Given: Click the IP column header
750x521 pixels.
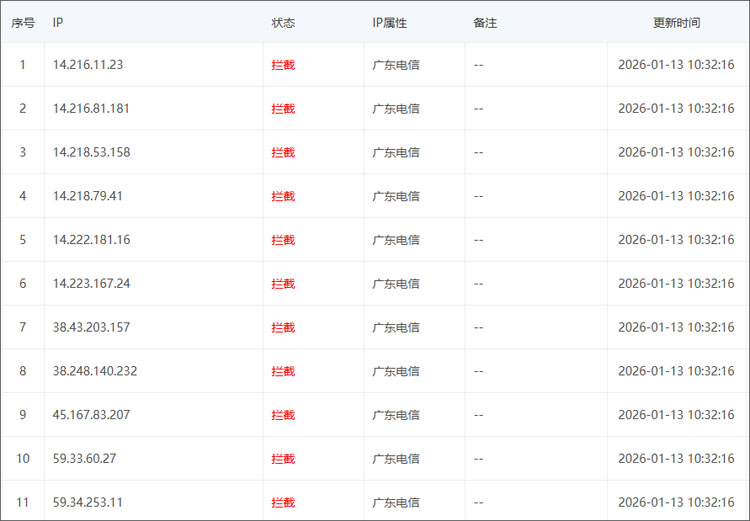Looking at the screenshot, I should (x=59, y=22).
